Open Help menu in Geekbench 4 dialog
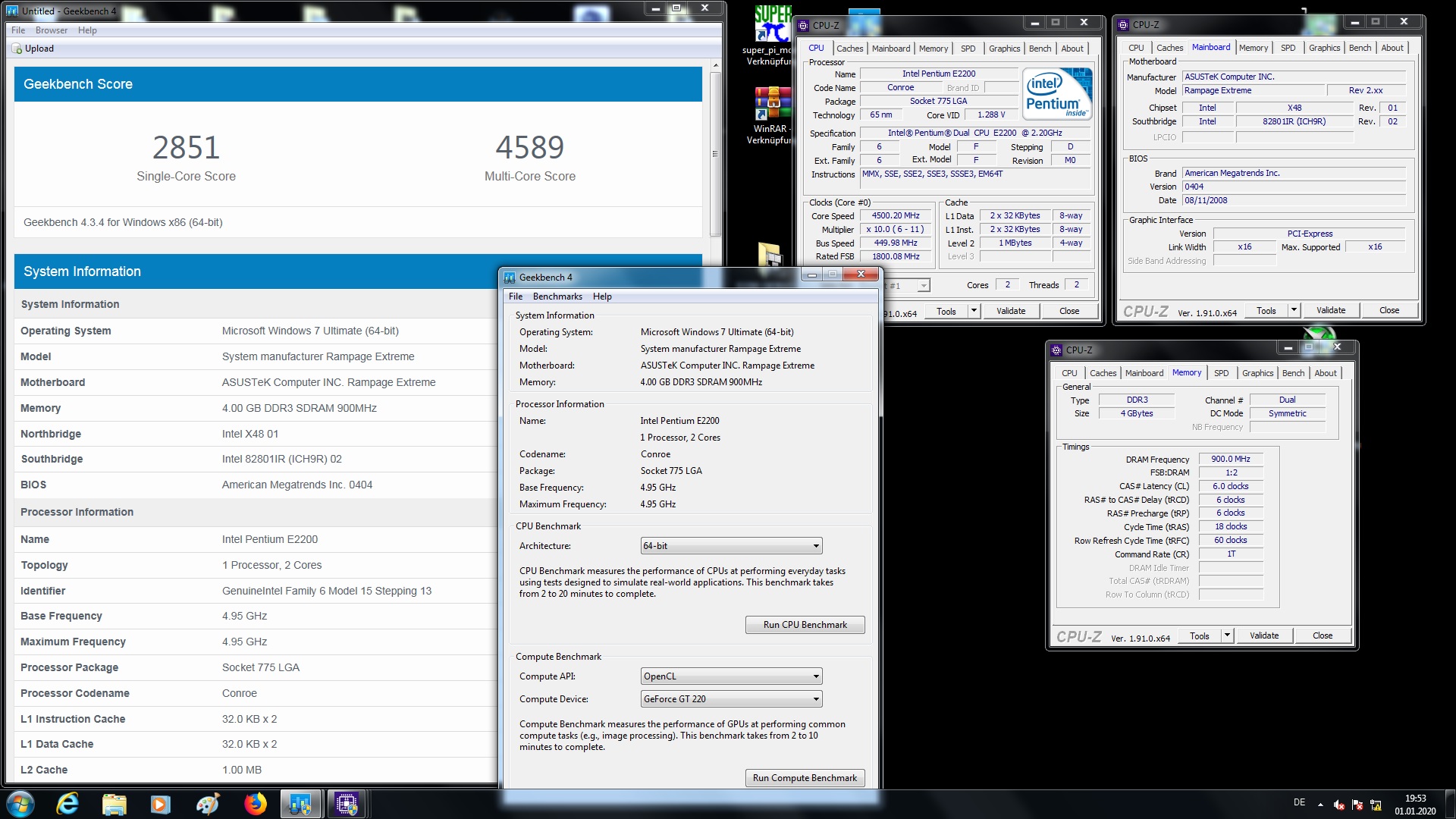 [602, 297]
